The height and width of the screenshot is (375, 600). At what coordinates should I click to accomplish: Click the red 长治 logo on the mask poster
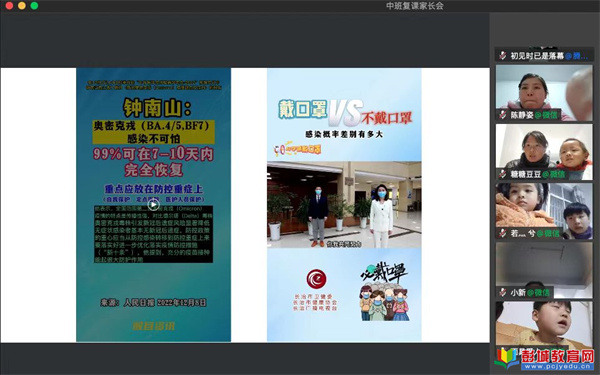pos(316,279)
